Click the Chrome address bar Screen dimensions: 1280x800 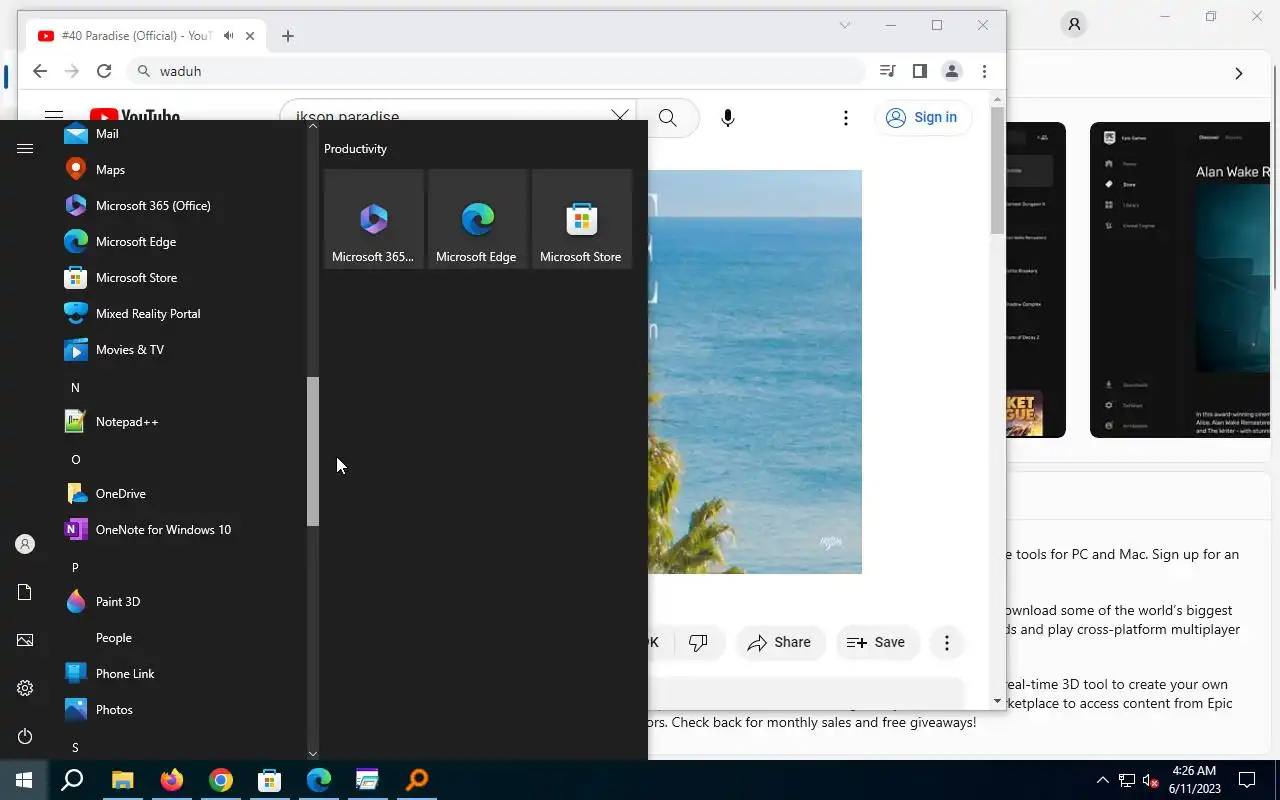click(x=496, y=71)
